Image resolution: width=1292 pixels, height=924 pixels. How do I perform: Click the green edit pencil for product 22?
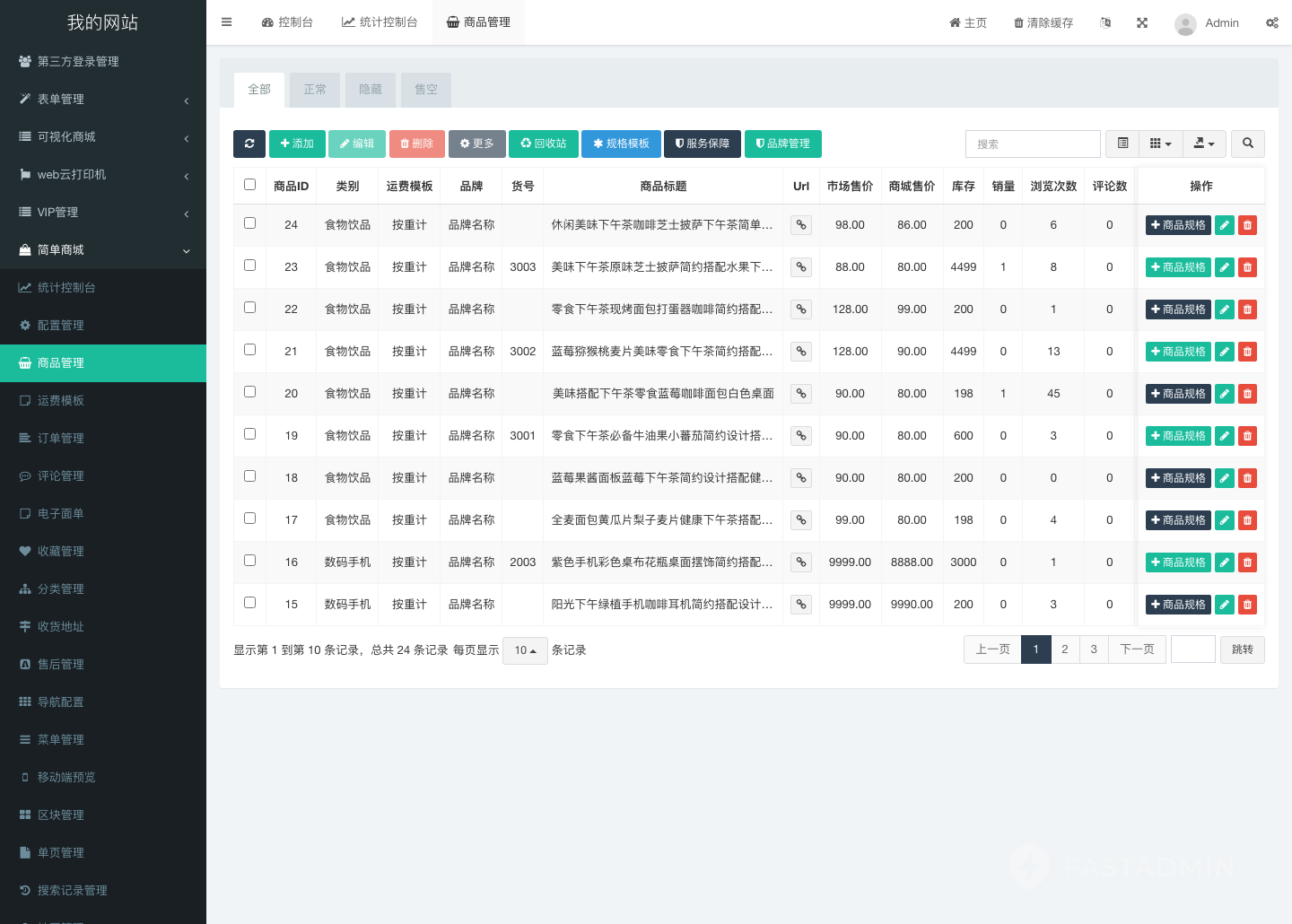click(x=1224, y=309)
